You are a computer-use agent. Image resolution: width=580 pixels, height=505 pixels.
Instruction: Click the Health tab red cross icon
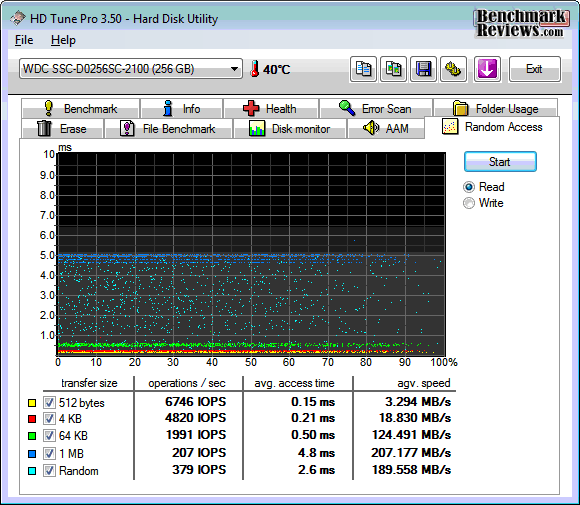[251, 108]
